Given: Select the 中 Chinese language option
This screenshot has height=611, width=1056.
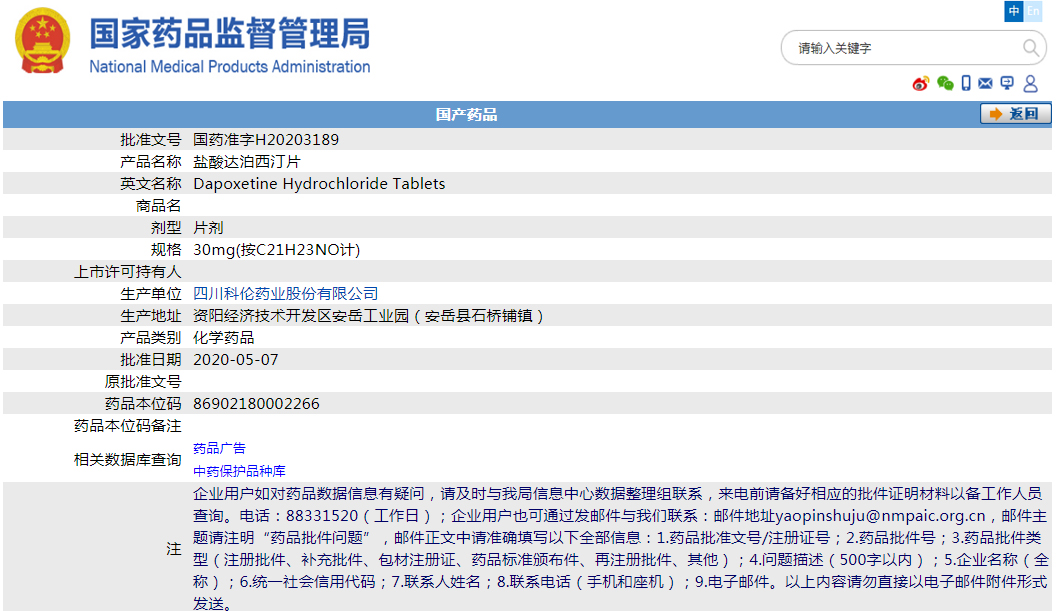Looking at the screenshot, I should 1014,11.
